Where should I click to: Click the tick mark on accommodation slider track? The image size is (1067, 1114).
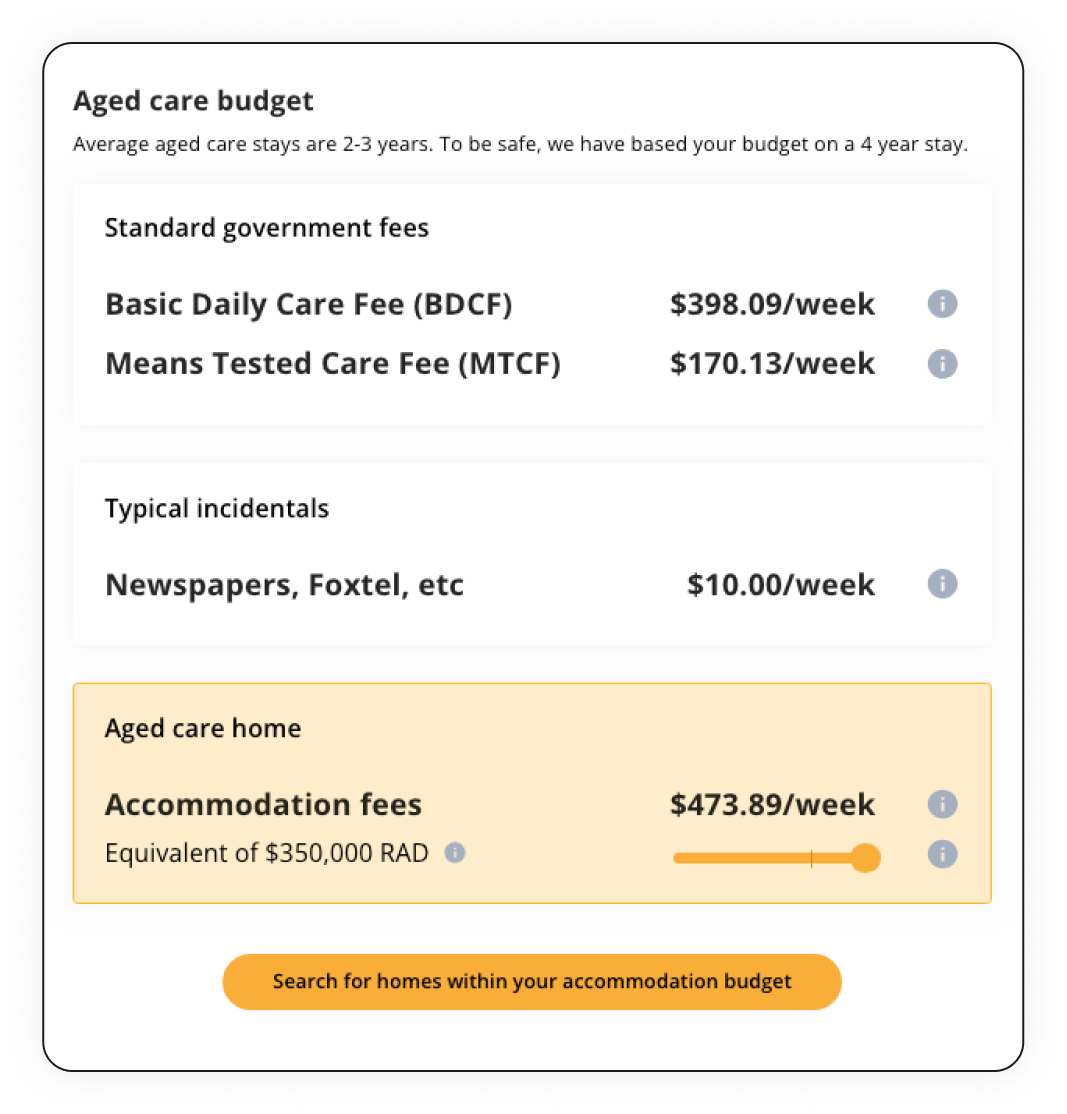coord(811,858)
